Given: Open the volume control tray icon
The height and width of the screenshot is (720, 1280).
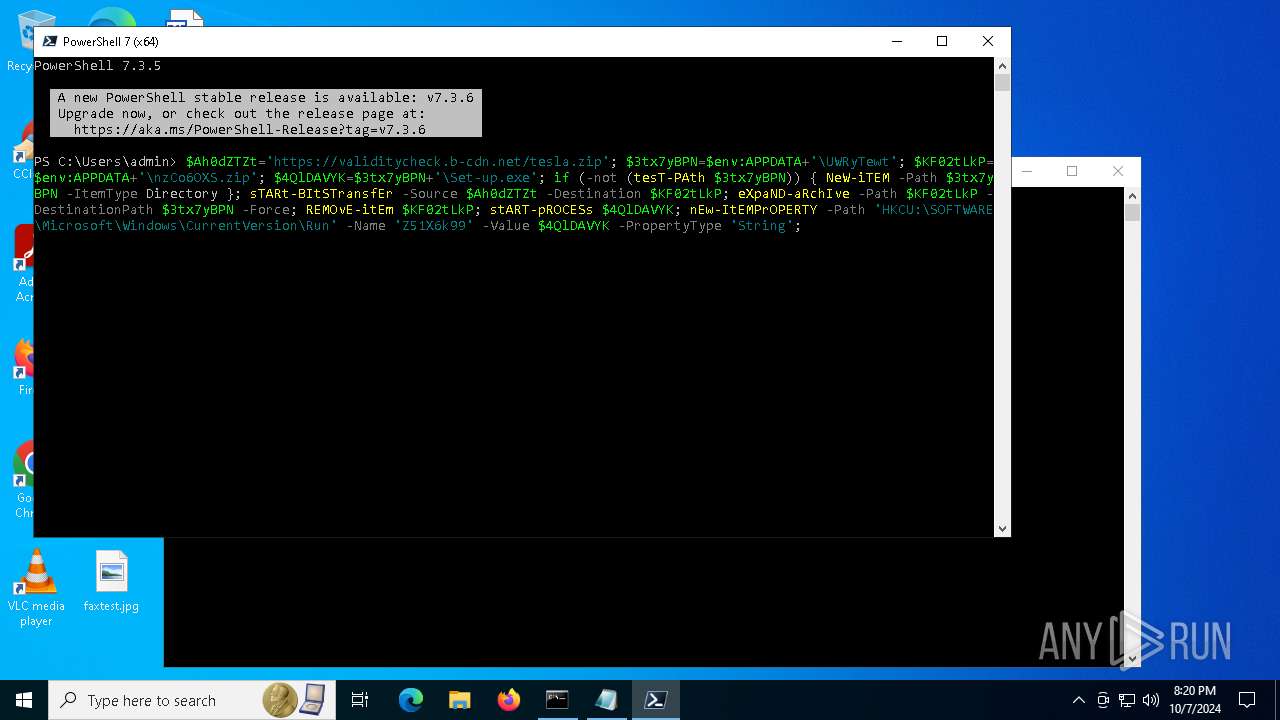Looking at the screenshot, I should (x=1151, y=700).
